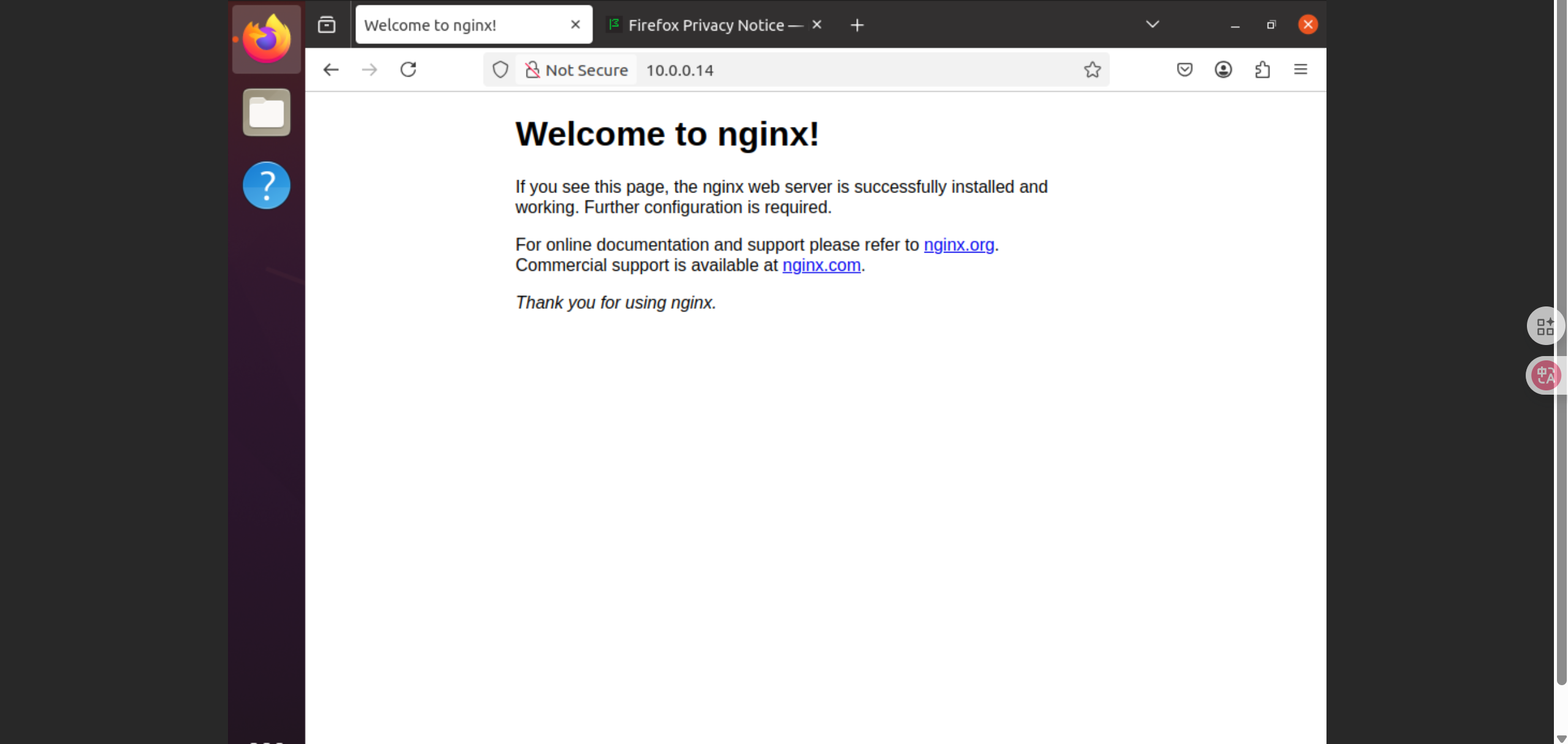Screen dimensions: 1568x744
Task: Open tracking protection shield icon
Action: coord(500,70)
